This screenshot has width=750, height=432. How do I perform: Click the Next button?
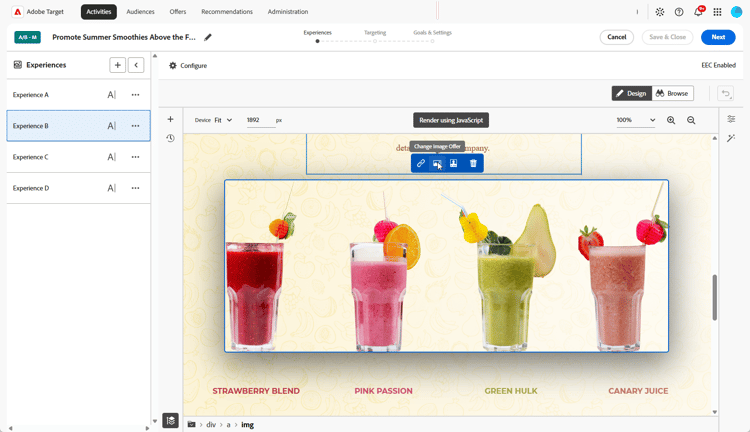coord(718,37)
